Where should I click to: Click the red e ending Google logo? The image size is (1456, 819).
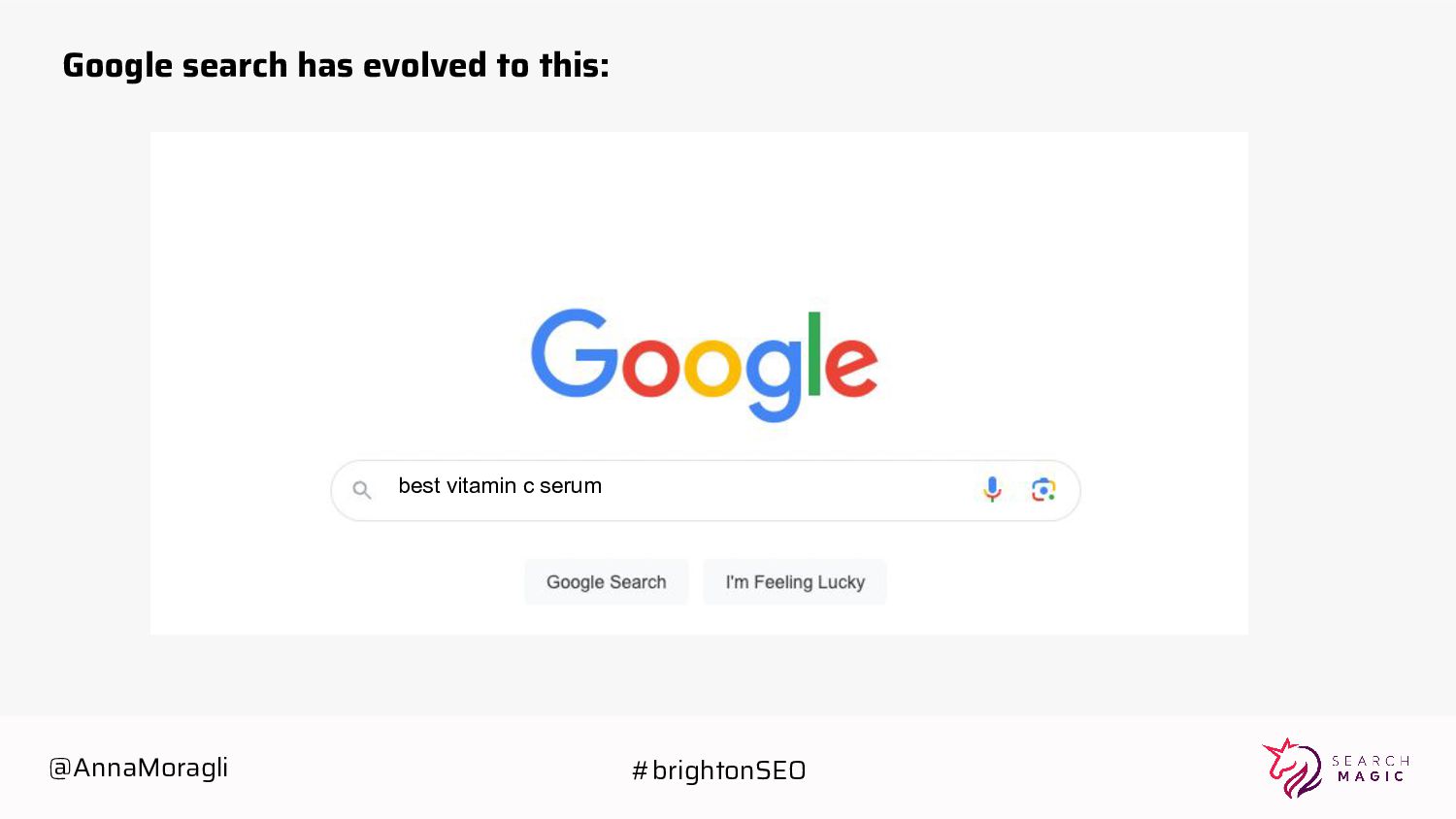[x=851, y=367]
